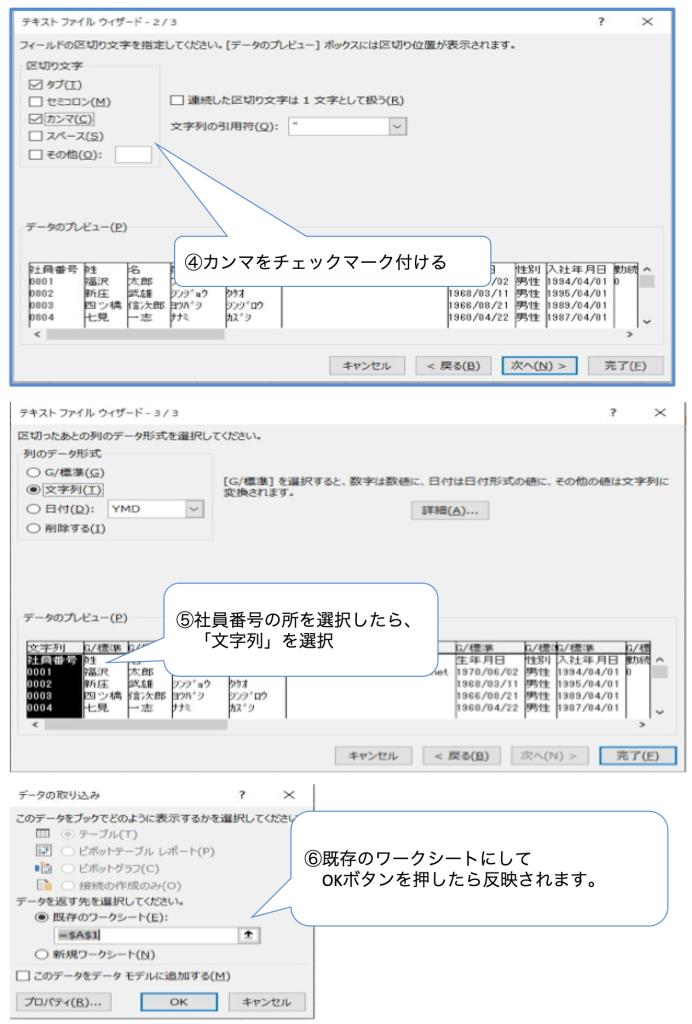
Task: Click 次へ button in Wizard 2/3
Action: [x=539, y=366]
